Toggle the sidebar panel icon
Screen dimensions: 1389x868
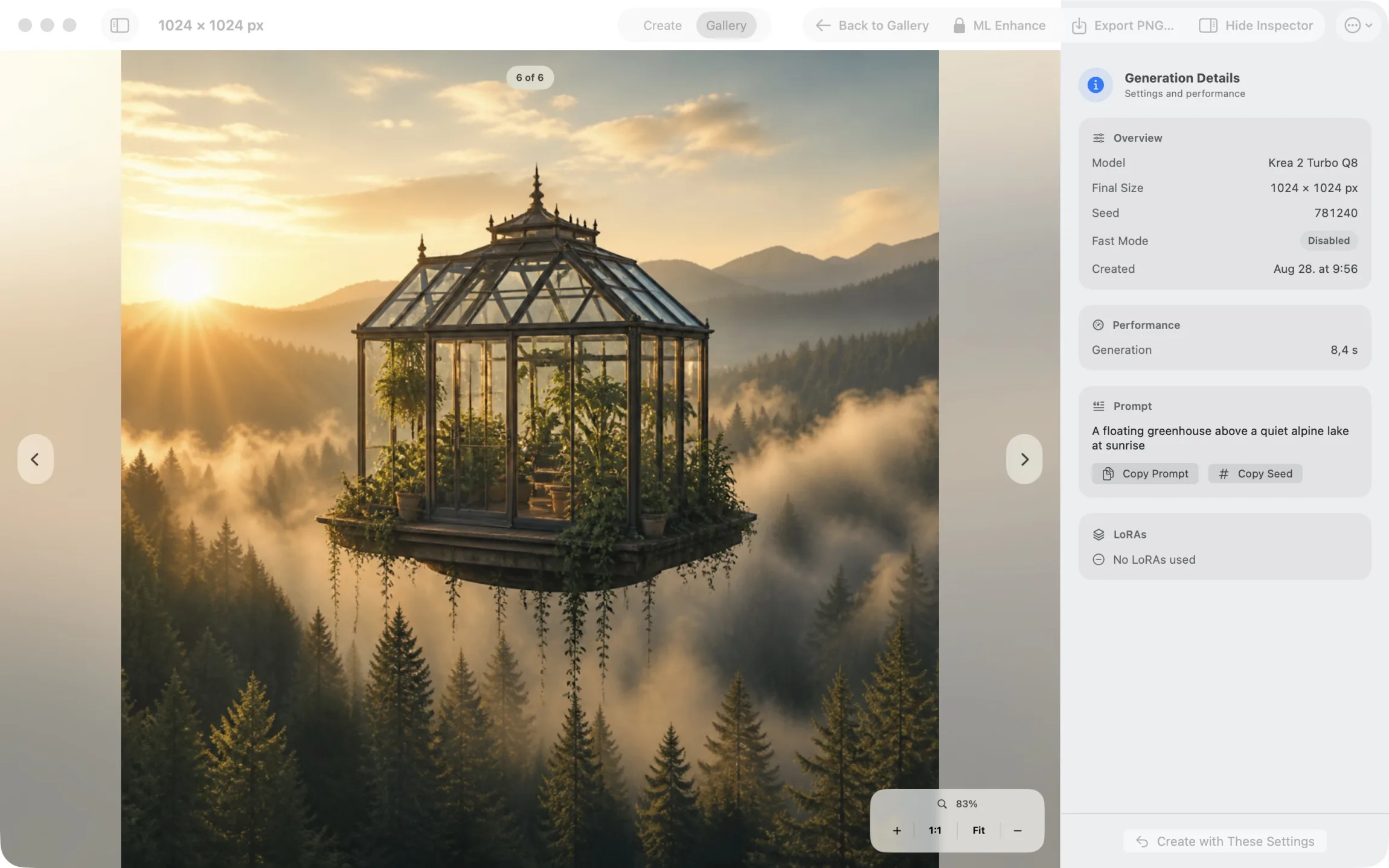[x=120, y=25]
